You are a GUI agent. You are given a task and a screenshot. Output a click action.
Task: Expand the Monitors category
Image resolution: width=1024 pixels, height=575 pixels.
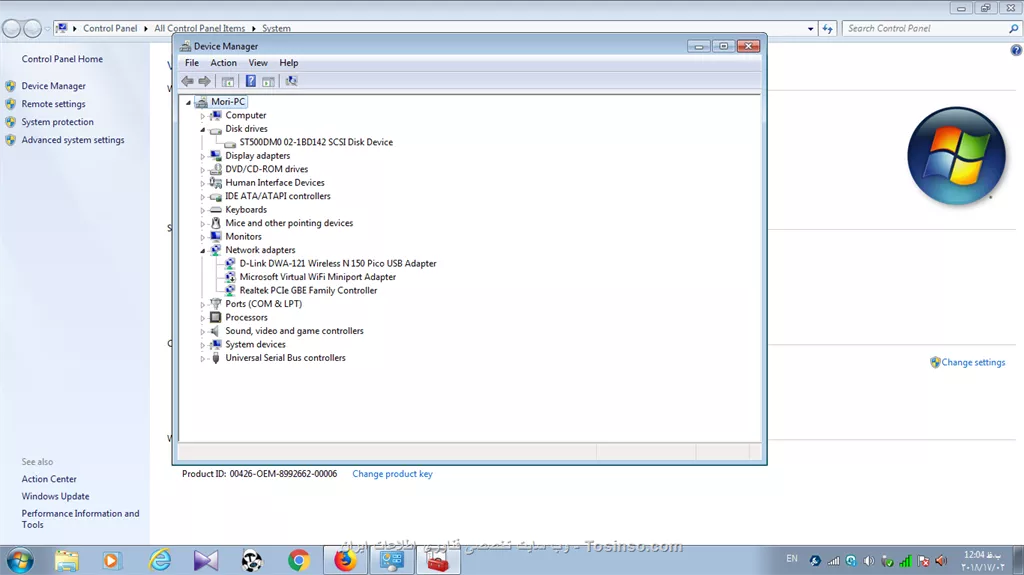202,237
